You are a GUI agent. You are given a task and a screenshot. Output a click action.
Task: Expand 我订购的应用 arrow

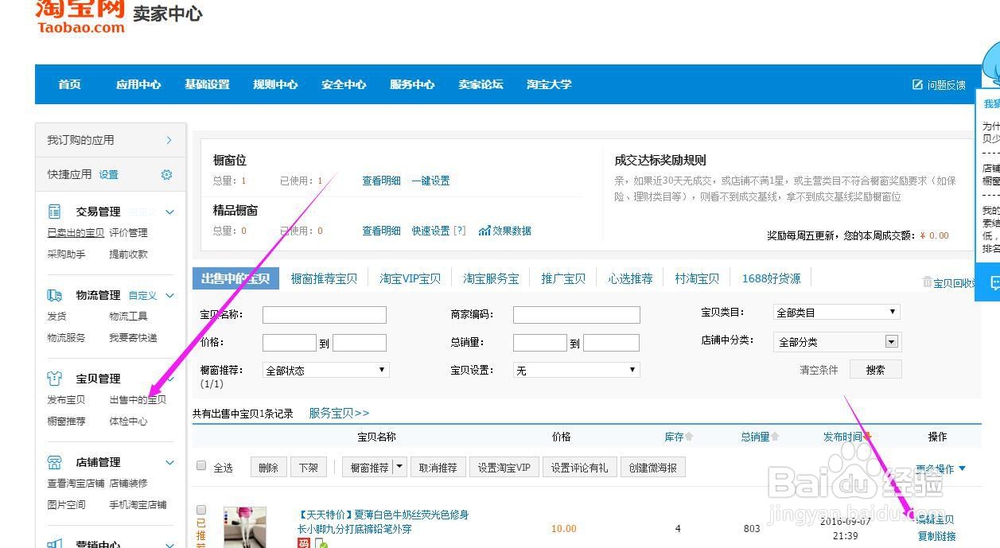point(169,140)
